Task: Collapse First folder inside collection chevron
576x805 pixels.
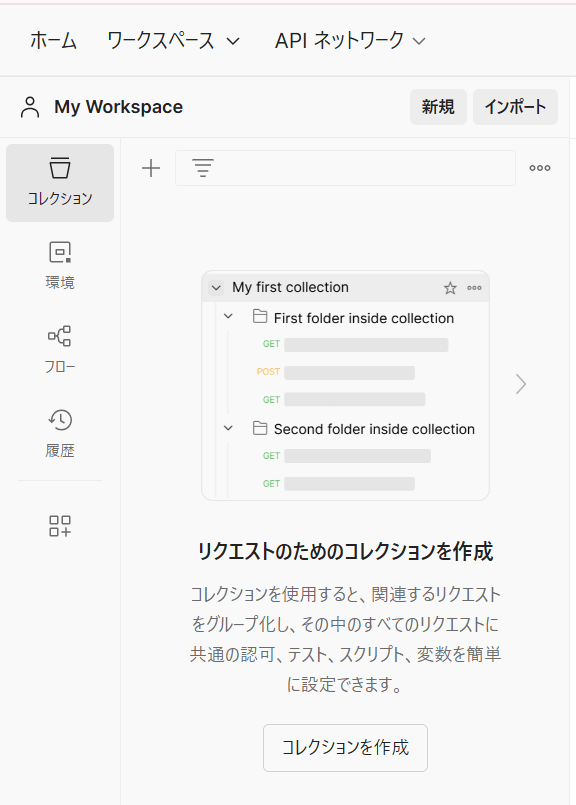Action: (x=228, y=316)
